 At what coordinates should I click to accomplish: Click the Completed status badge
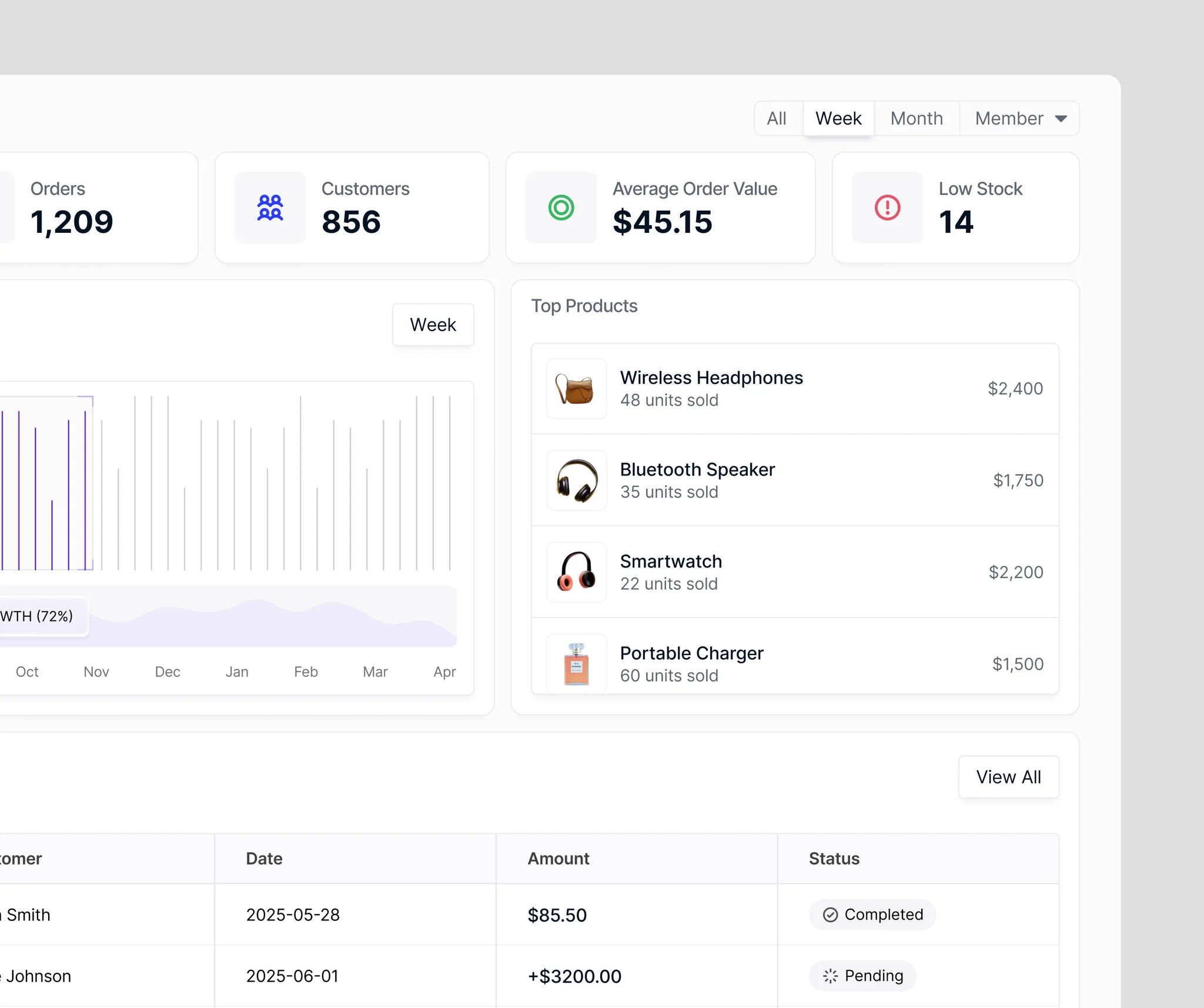point(872,914)
